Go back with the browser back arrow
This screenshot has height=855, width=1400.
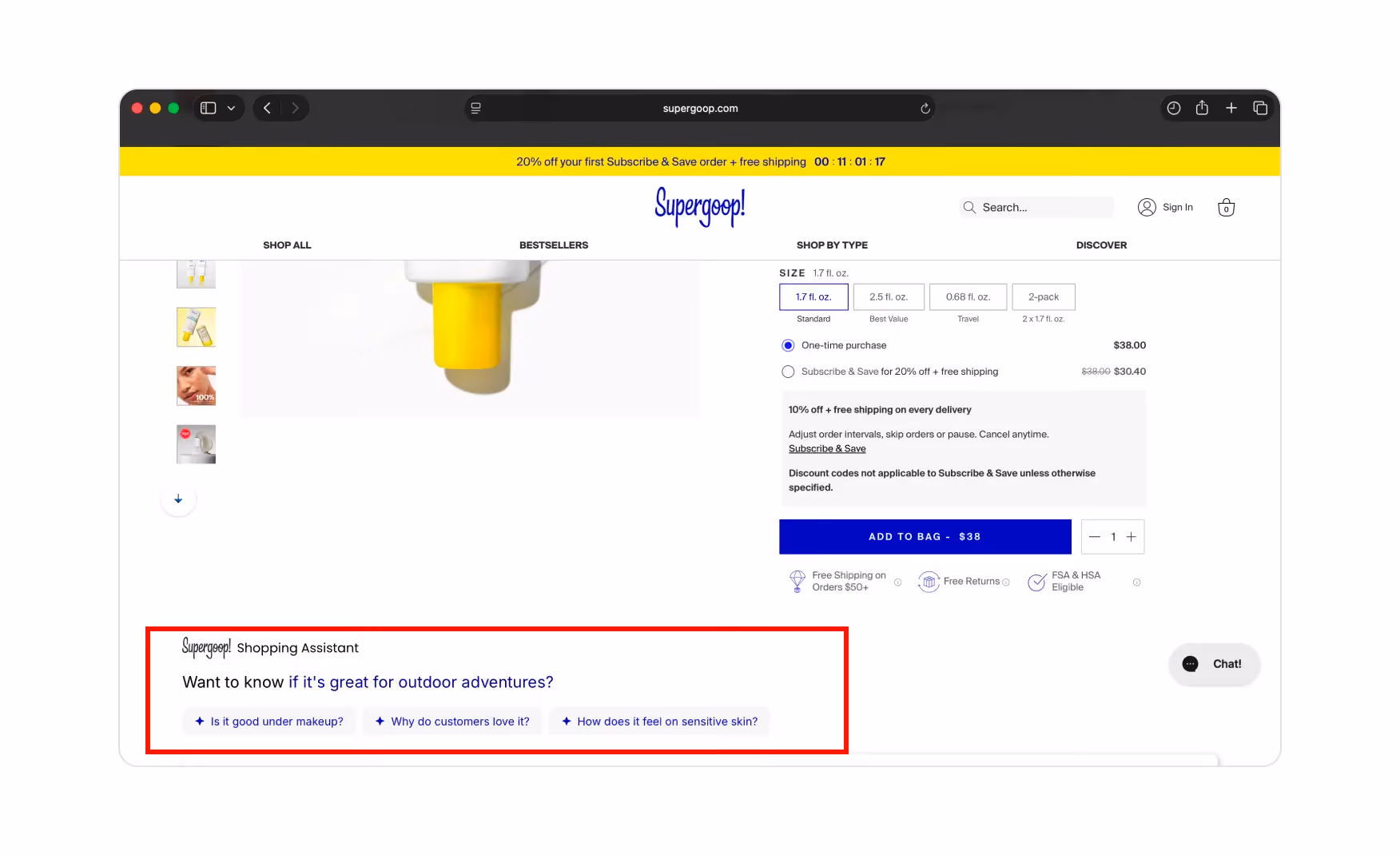click(x=267, y=108)
